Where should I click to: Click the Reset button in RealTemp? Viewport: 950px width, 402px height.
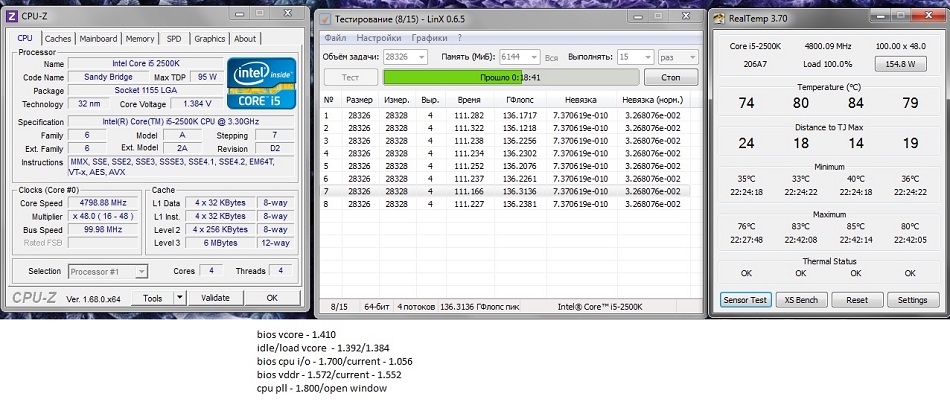[857, 300]
